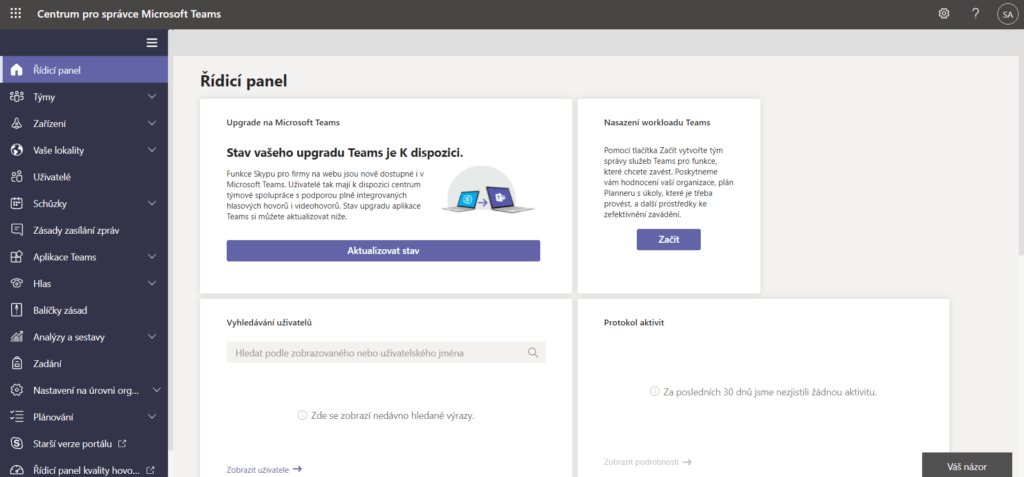Focus the user search input field
This screenshot has width=1024, height=477.
tap(386, 353)
